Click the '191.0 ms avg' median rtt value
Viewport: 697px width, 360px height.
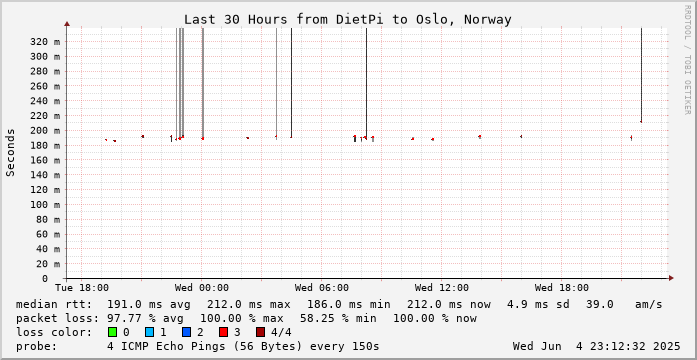pos(149,305)
